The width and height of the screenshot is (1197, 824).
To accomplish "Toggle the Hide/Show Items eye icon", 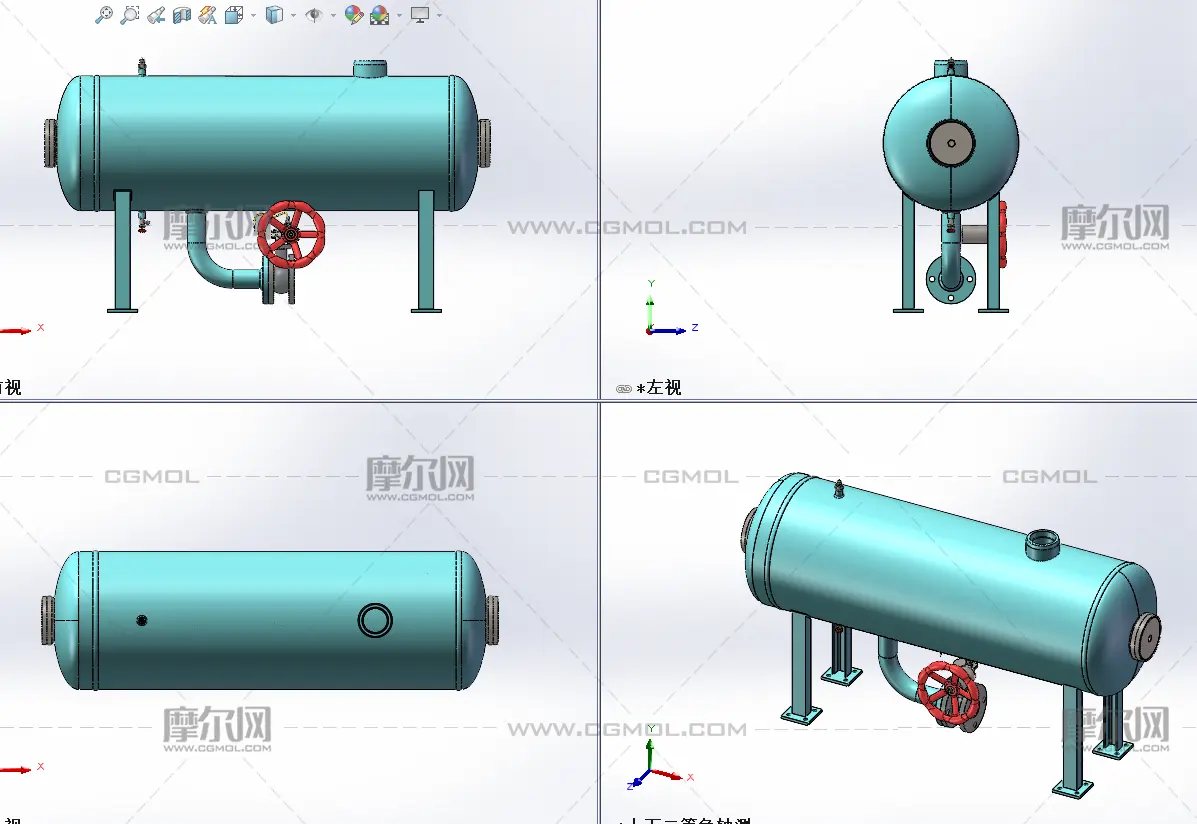I will [314, 15].
